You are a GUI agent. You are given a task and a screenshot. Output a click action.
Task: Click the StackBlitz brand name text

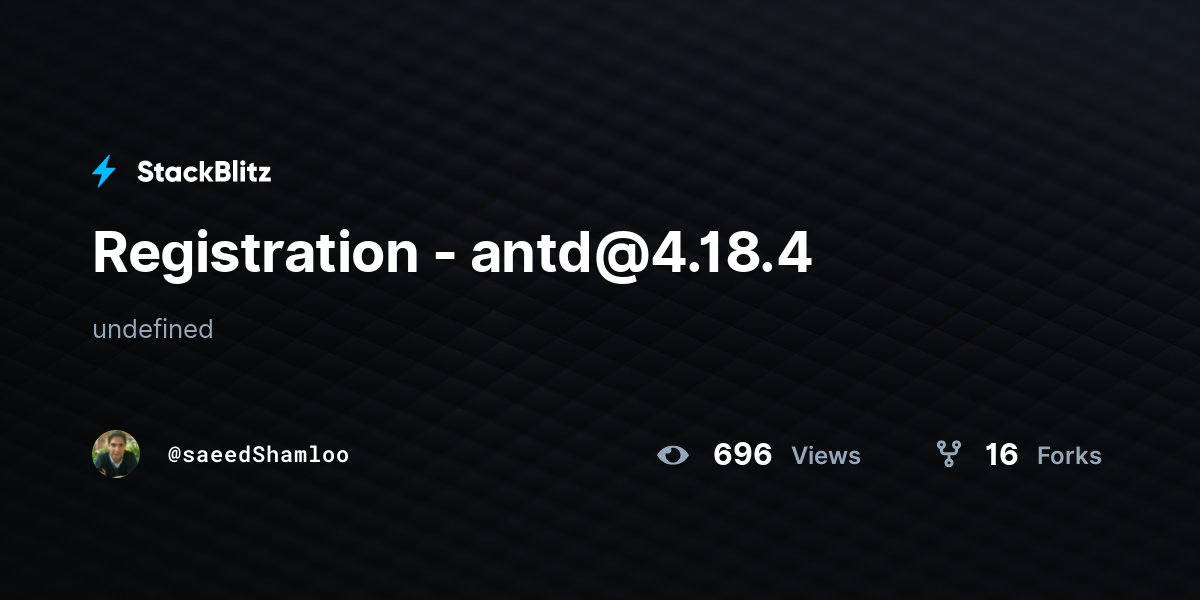[204, 172]
